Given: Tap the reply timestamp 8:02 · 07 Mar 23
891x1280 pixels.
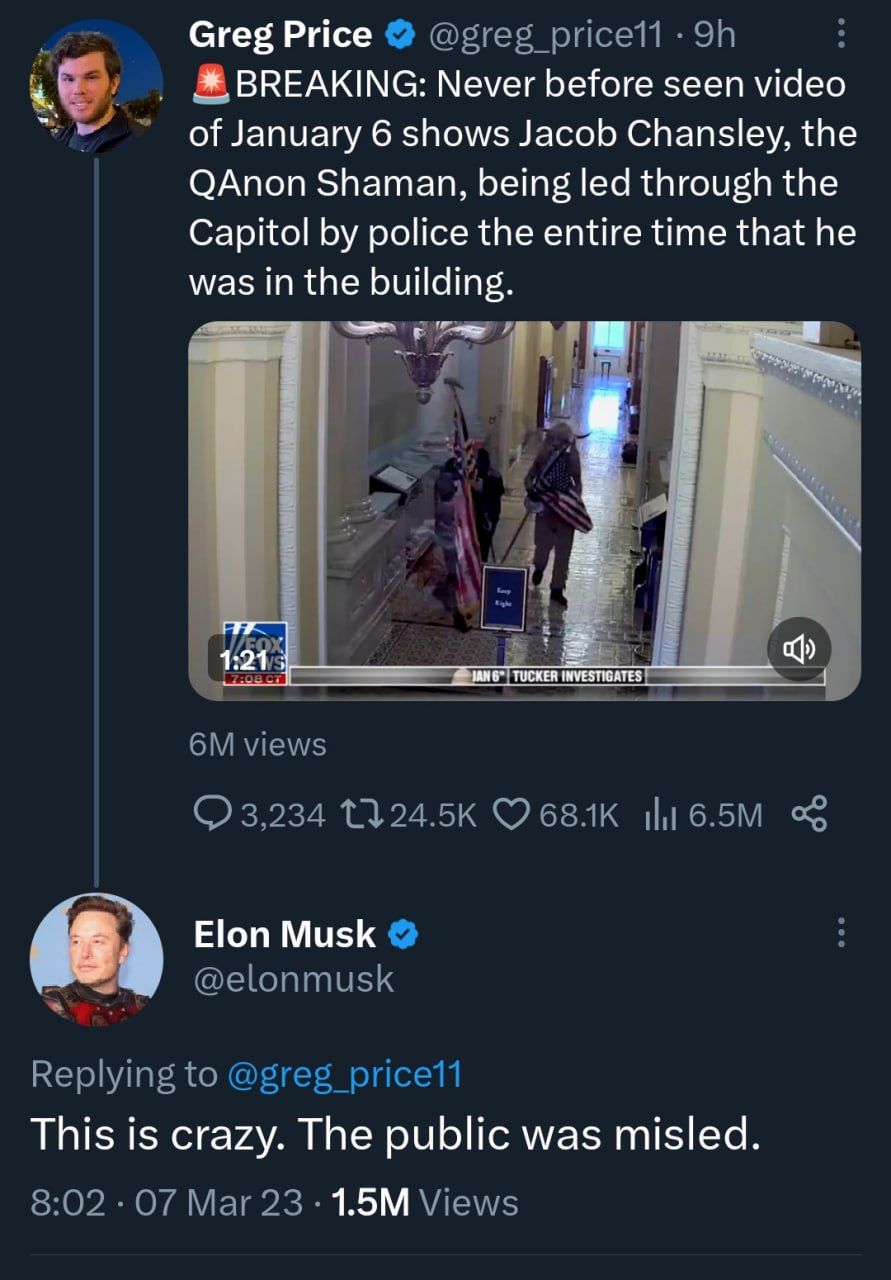Looking at the screenshot, I should [x=167, y=1202].
